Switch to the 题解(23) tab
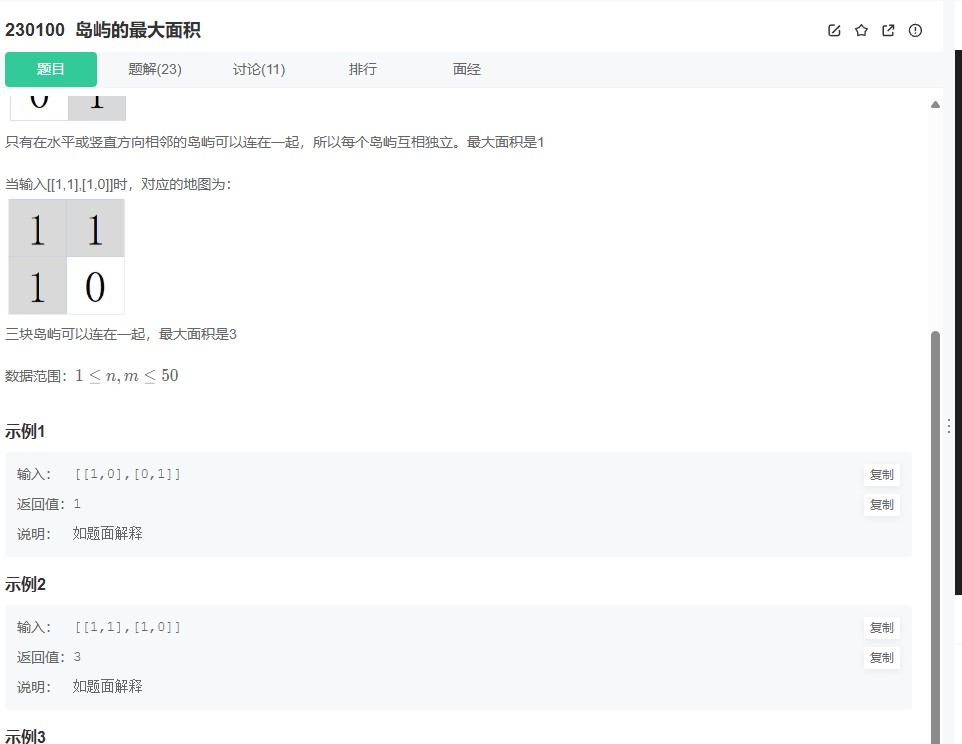 (155, 69)
